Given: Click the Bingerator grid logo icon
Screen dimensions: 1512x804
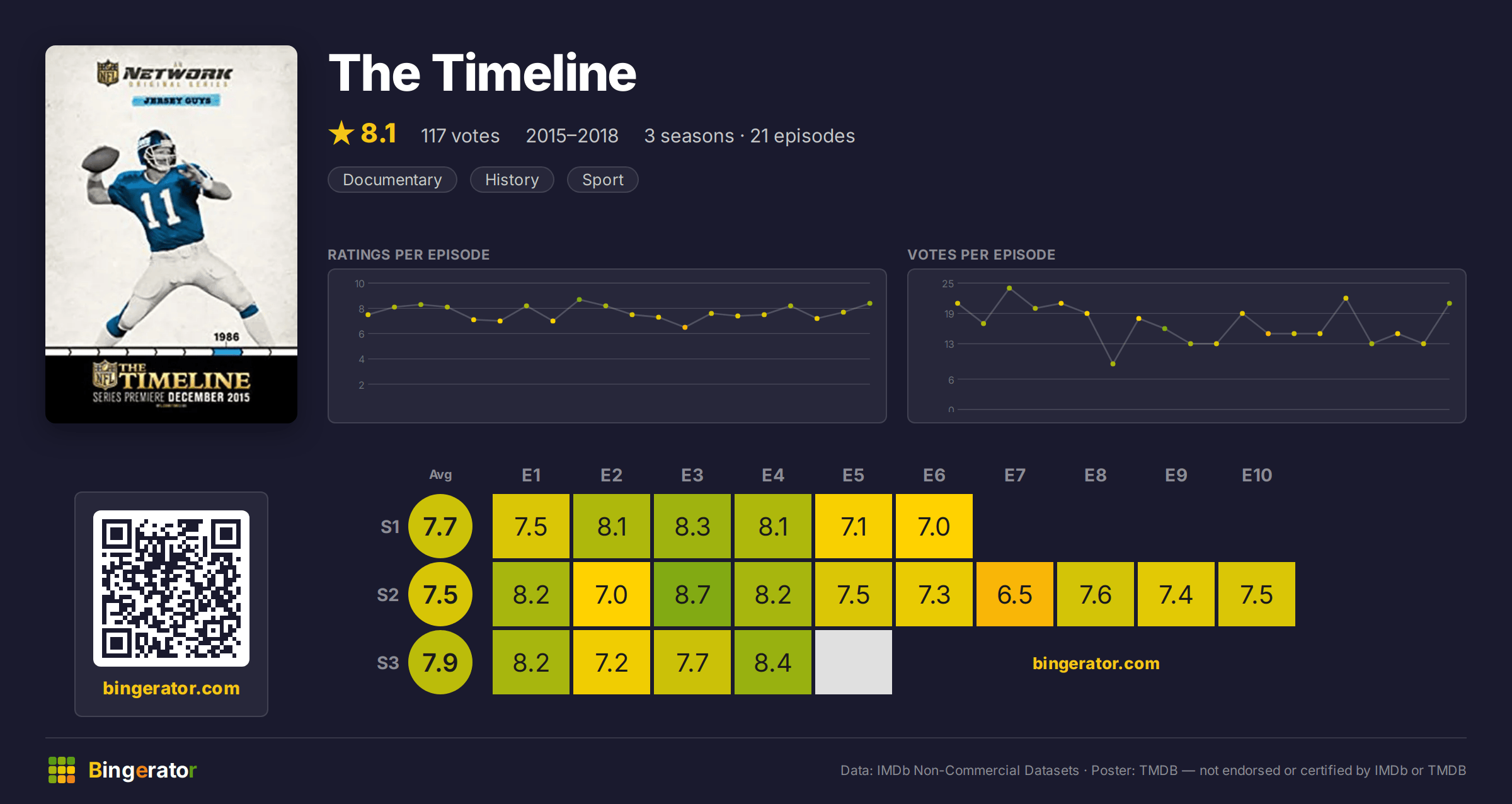Looking at the screenshot, I should (x=62, y=770).
